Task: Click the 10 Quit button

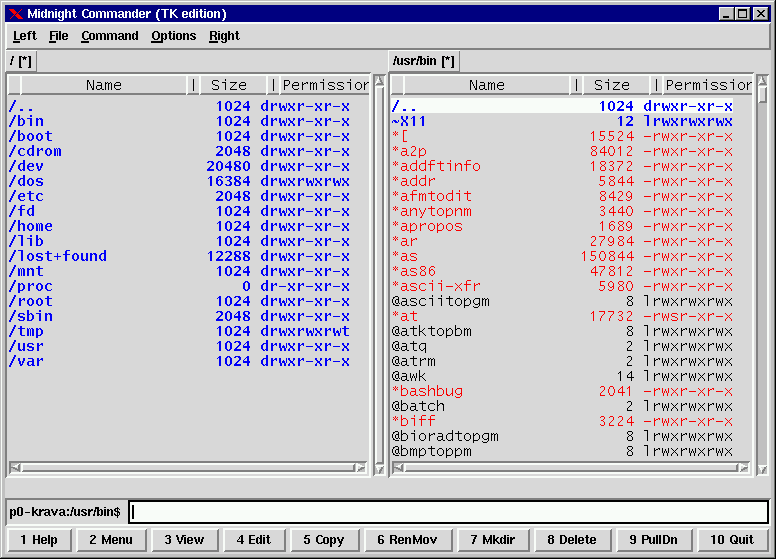Action: [731, 540]
